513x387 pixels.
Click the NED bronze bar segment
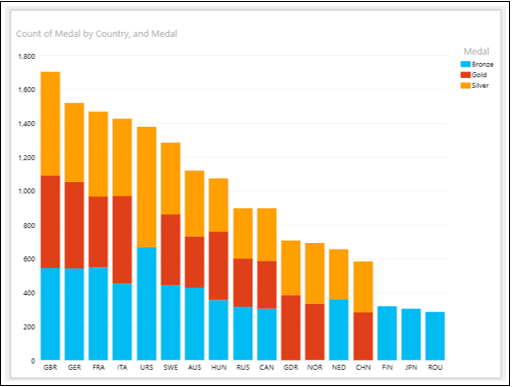click(339, 330)
